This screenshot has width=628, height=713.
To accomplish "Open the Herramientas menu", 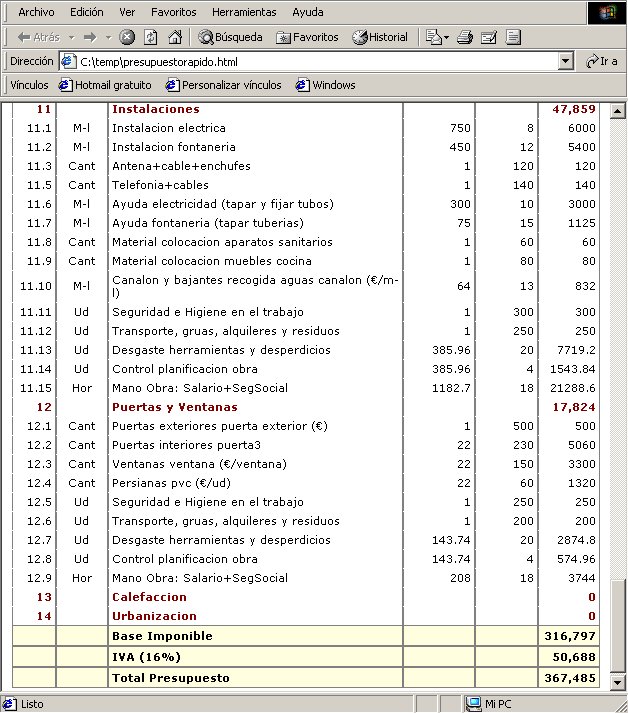I will click(244, 12).
